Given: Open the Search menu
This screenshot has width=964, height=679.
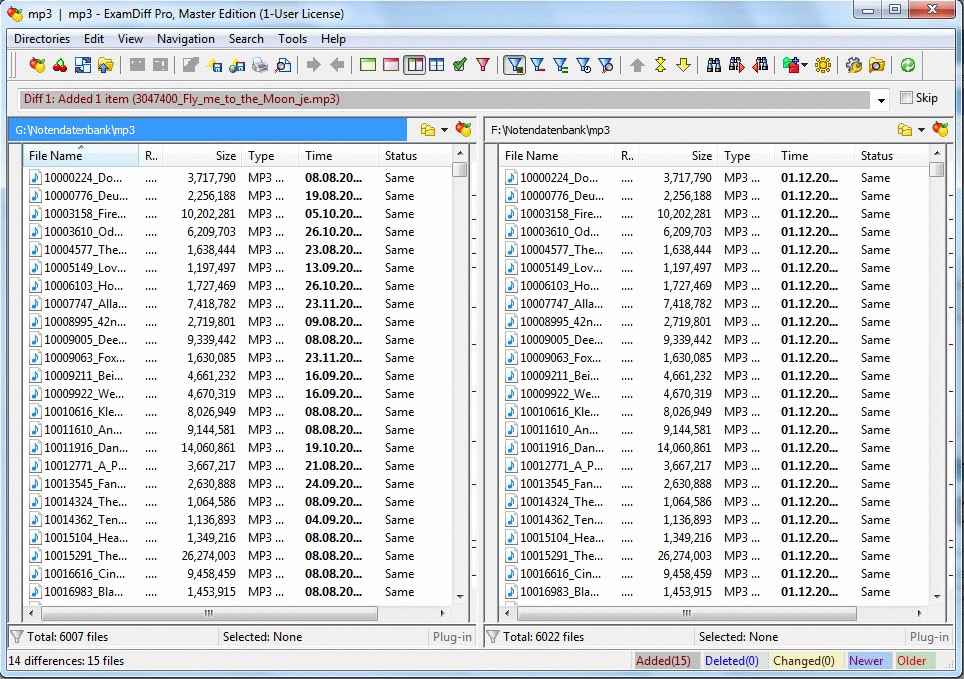Looking at the screenshot, I should click(x=246, y=39).
